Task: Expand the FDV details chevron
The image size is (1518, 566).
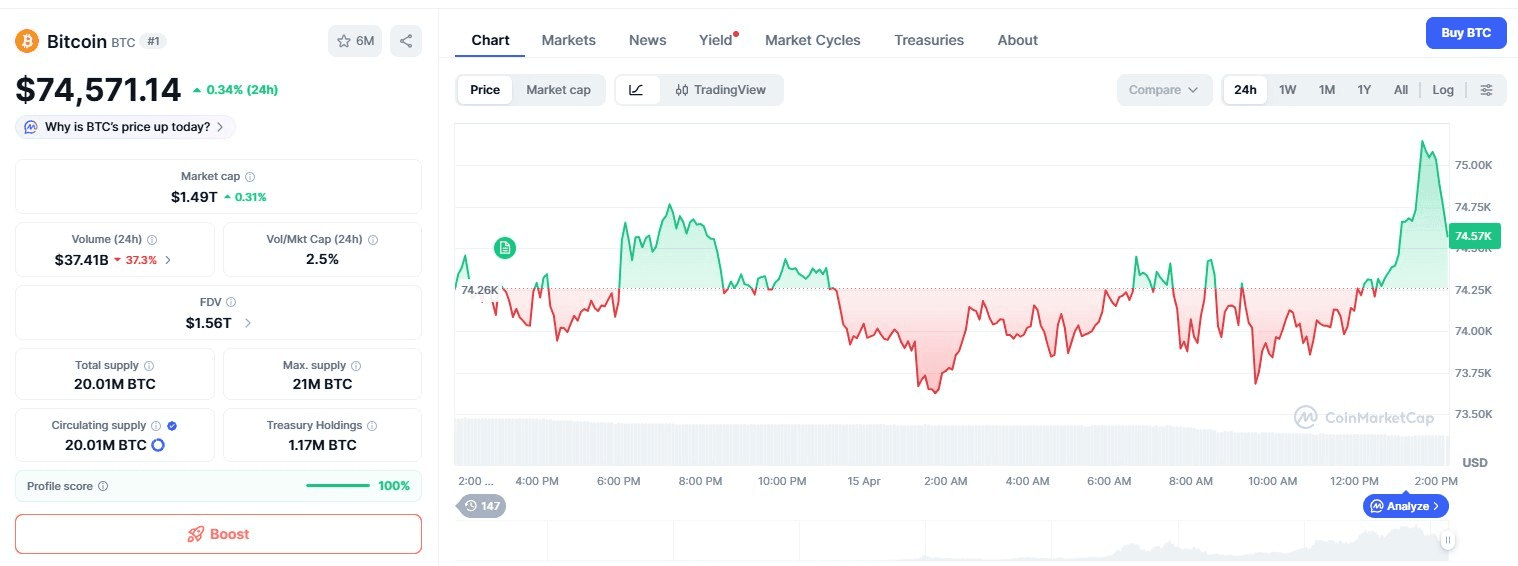Action: (248, 323)
